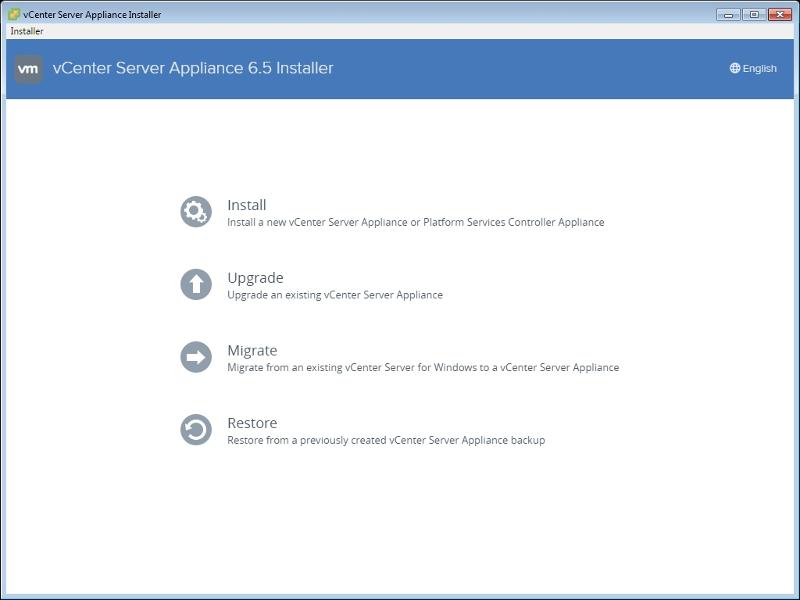Viewport: 800px width, 600px height.
Task: Close the installer window
Action: (780, 15)
